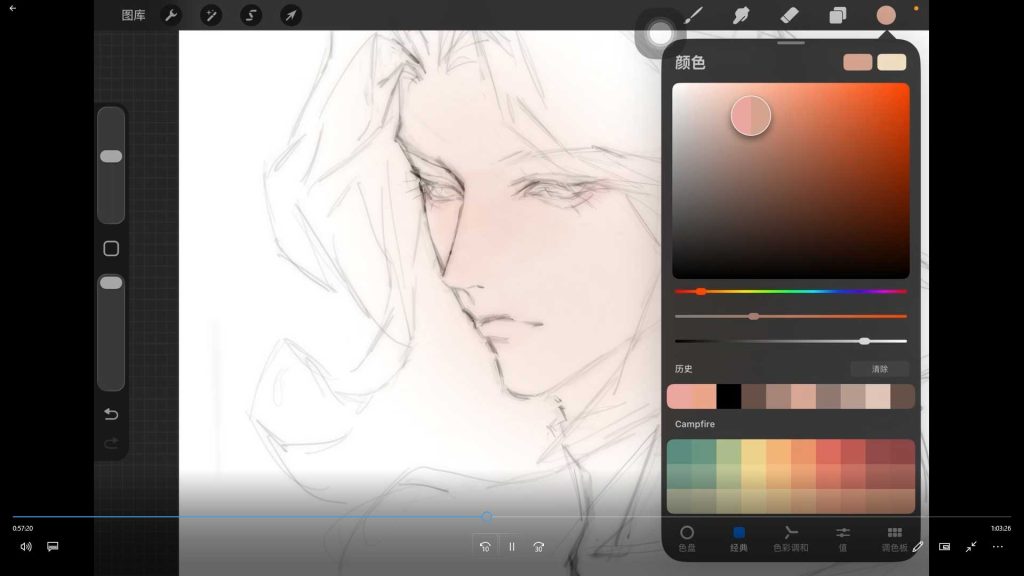Rewind video 10 seconds
The width and height of the screenshot is (1024, 576).
[x=485, y=547]
